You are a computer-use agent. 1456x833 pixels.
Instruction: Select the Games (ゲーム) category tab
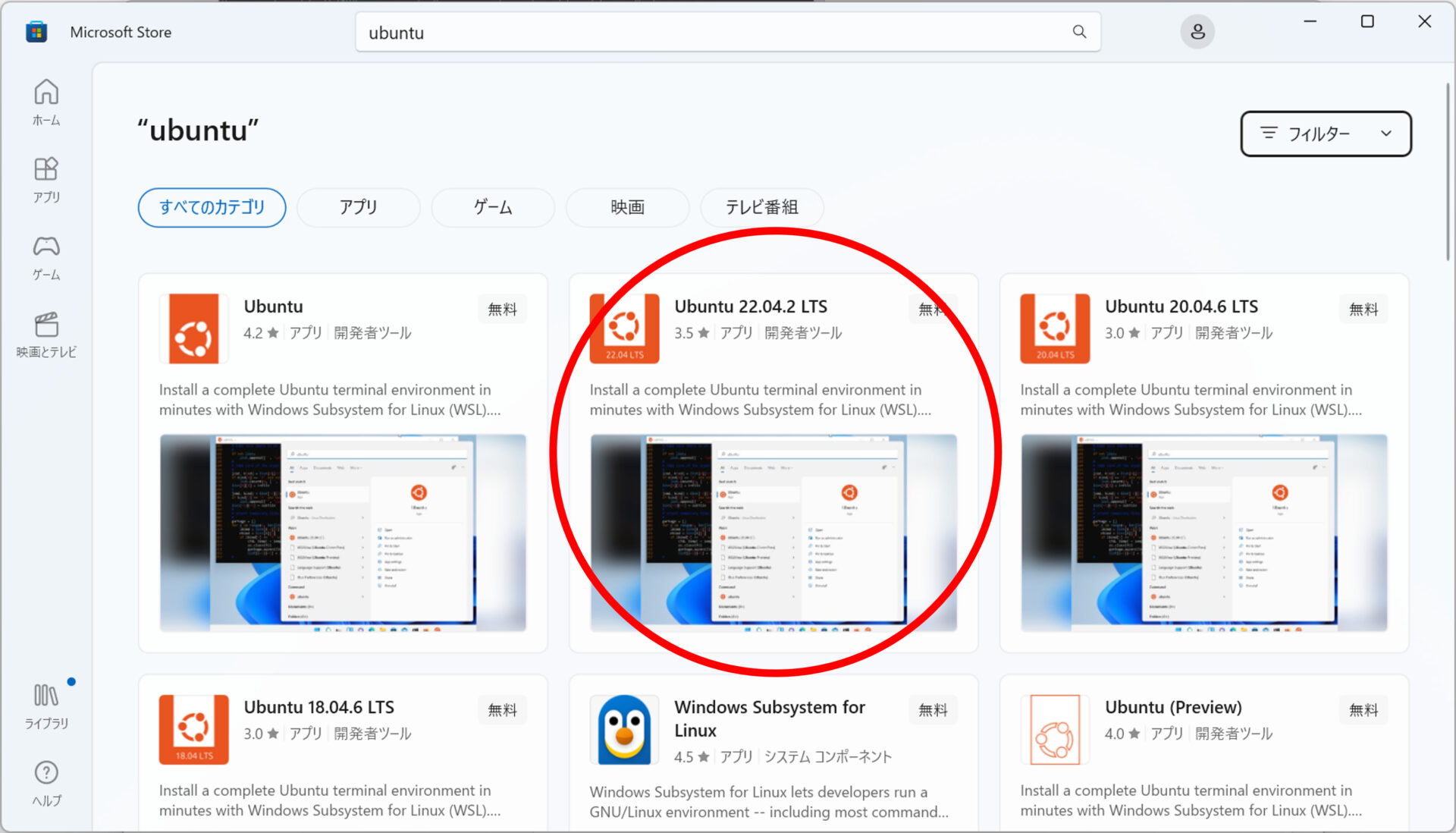point(493,207)
